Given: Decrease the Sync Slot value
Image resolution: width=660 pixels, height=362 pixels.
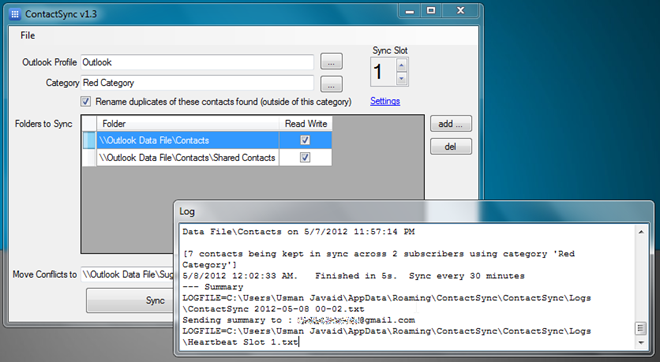Looking at the screenshot, I should 402,78.
